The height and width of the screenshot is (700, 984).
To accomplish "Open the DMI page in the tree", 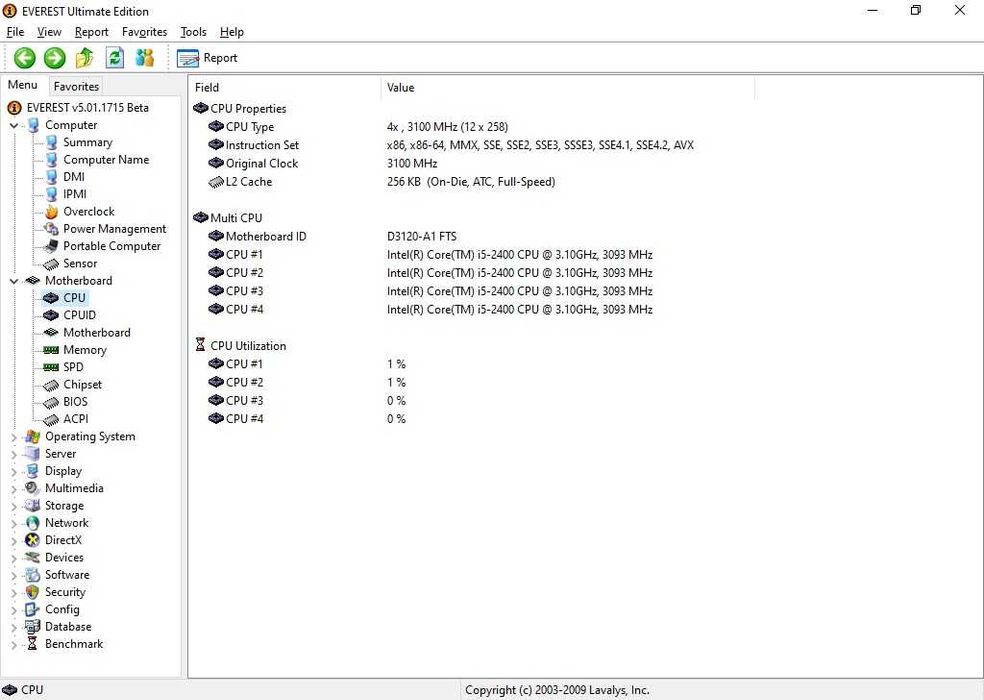I will pyautogui.click(x=73, y=177).
